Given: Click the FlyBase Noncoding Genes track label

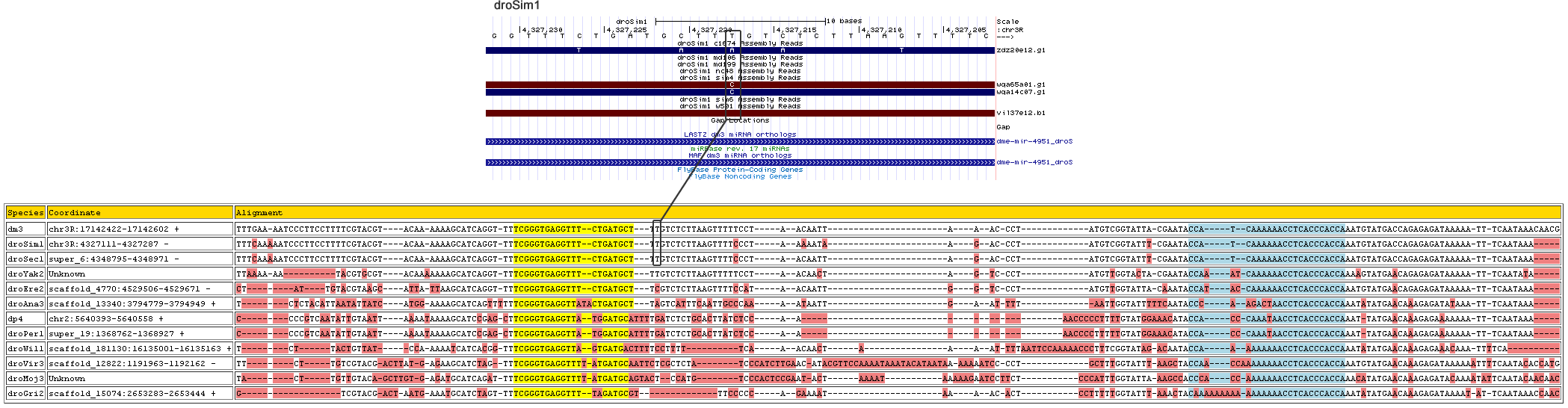Looking at the screenshot, I should [x=740, y=176].
